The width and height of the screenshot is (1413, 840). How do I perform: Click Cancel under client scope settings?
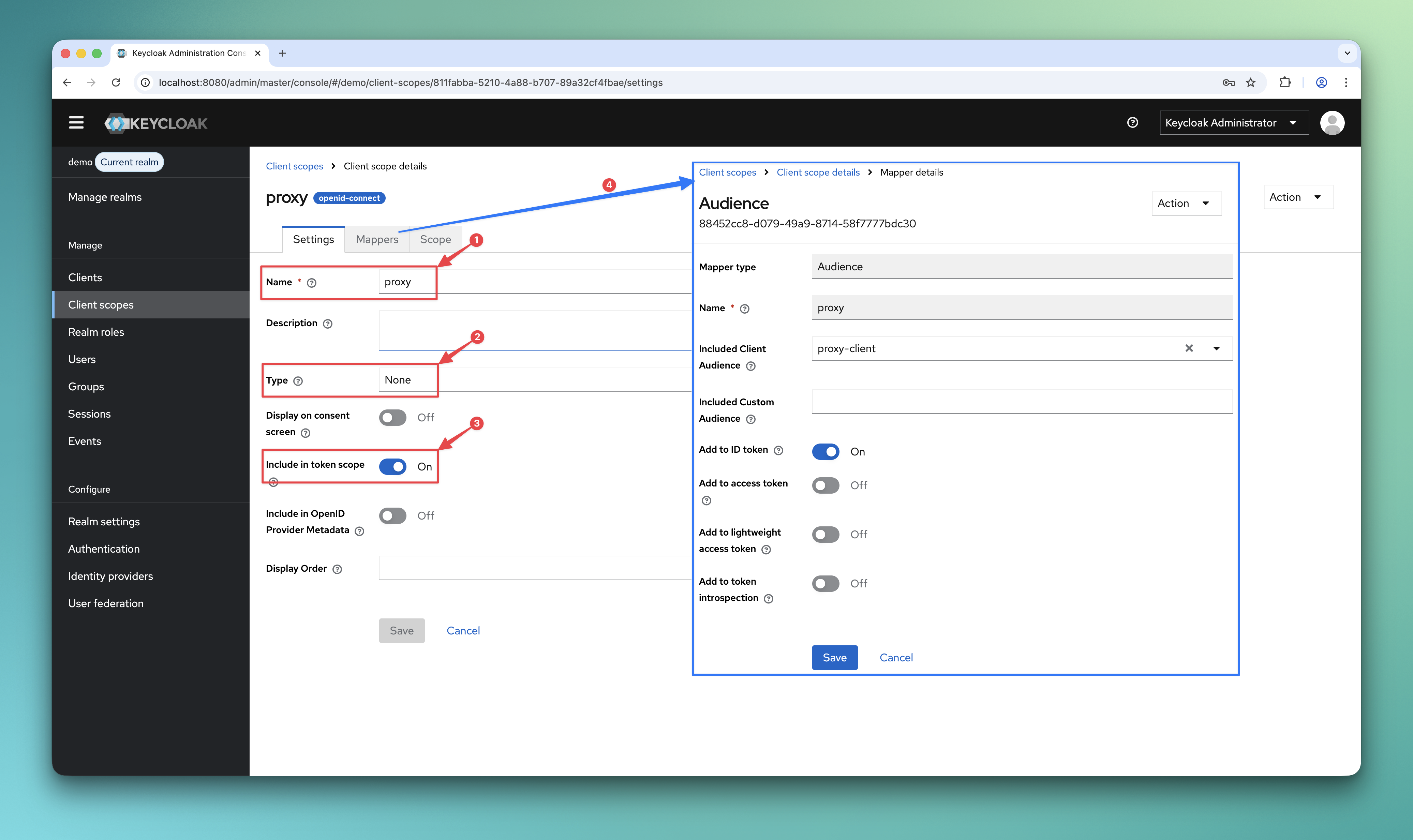[x=463, y=631]
